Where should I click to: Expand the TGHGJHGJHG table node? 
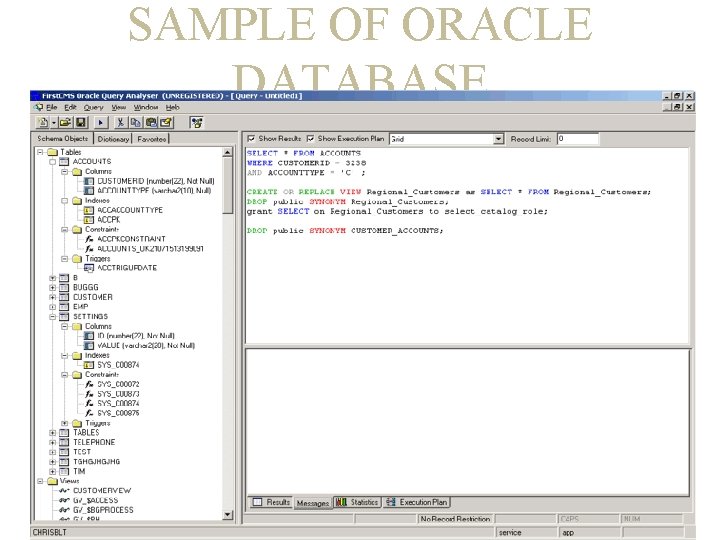click(x=52, y=461)
